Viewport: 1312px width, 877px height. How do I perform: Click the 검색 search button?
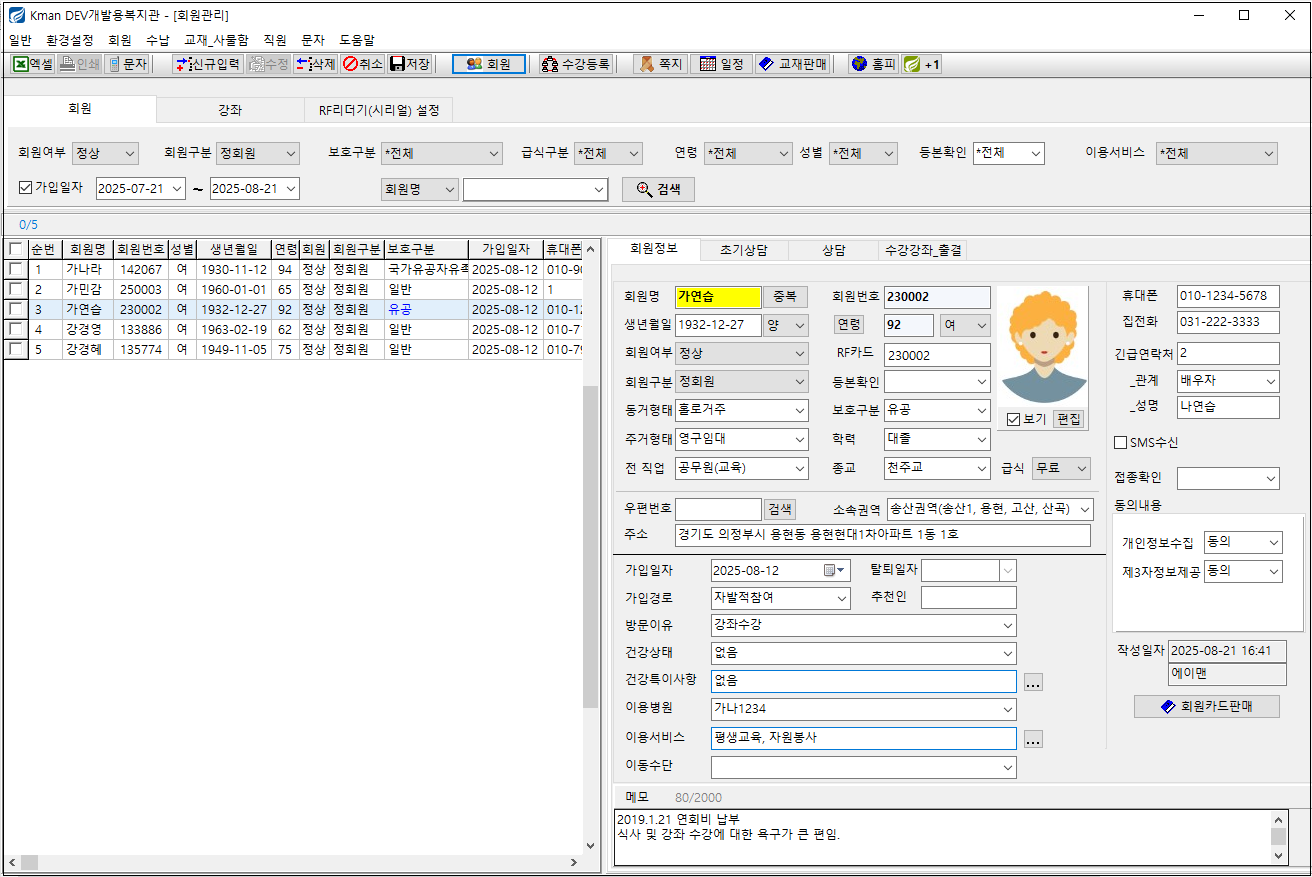[657, 189]
